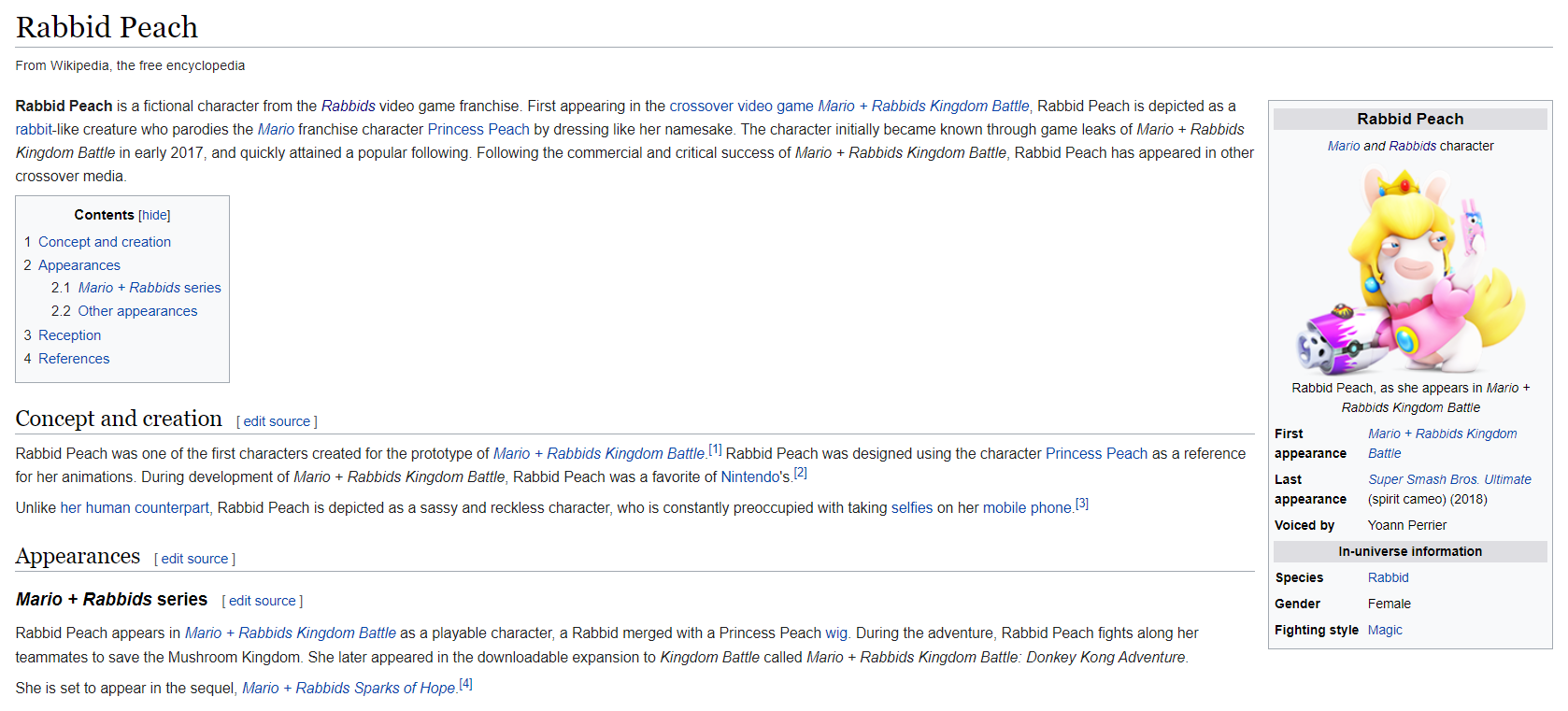Open citation reference [1]
1568x711 pixels.
715,449
